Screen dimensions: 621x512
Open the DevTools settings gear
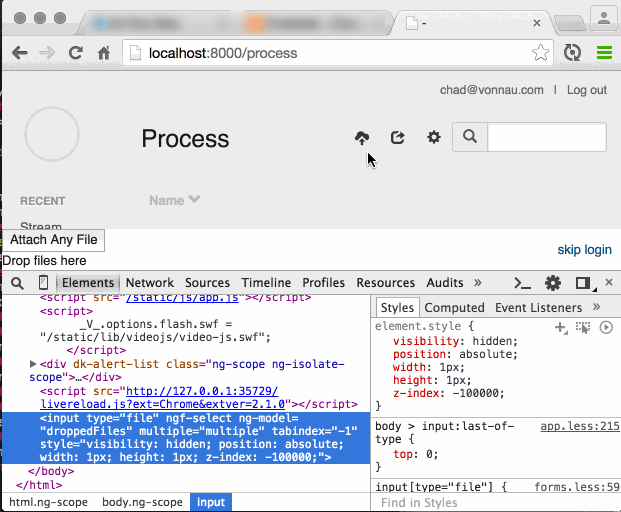click(x=553, y=283)
